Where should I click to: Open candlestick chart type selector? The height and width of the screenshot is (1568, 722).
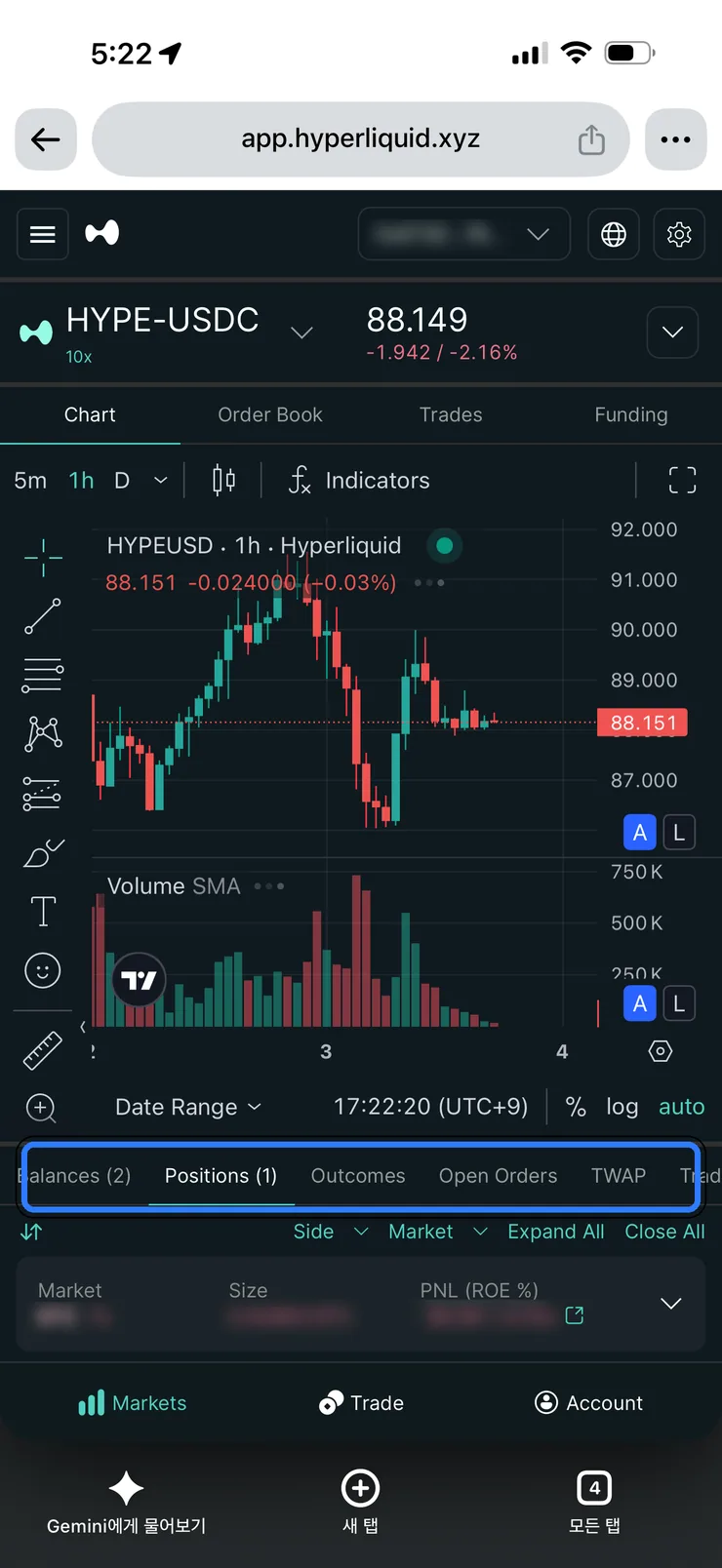coord(223,480)
